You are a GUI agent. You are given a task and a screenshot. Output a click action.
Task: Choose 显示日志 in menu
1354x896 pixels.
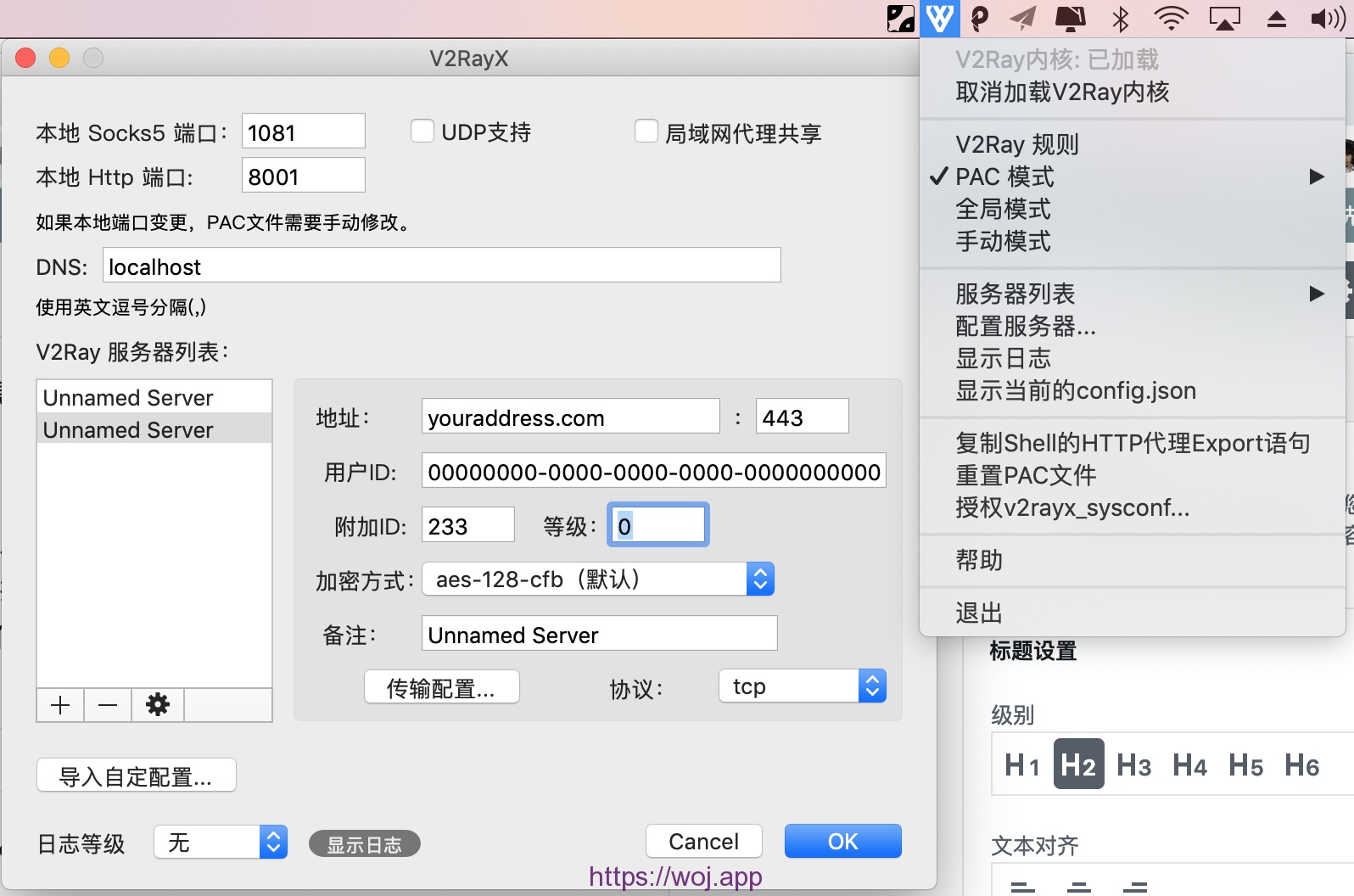(x=1133, y=358)
